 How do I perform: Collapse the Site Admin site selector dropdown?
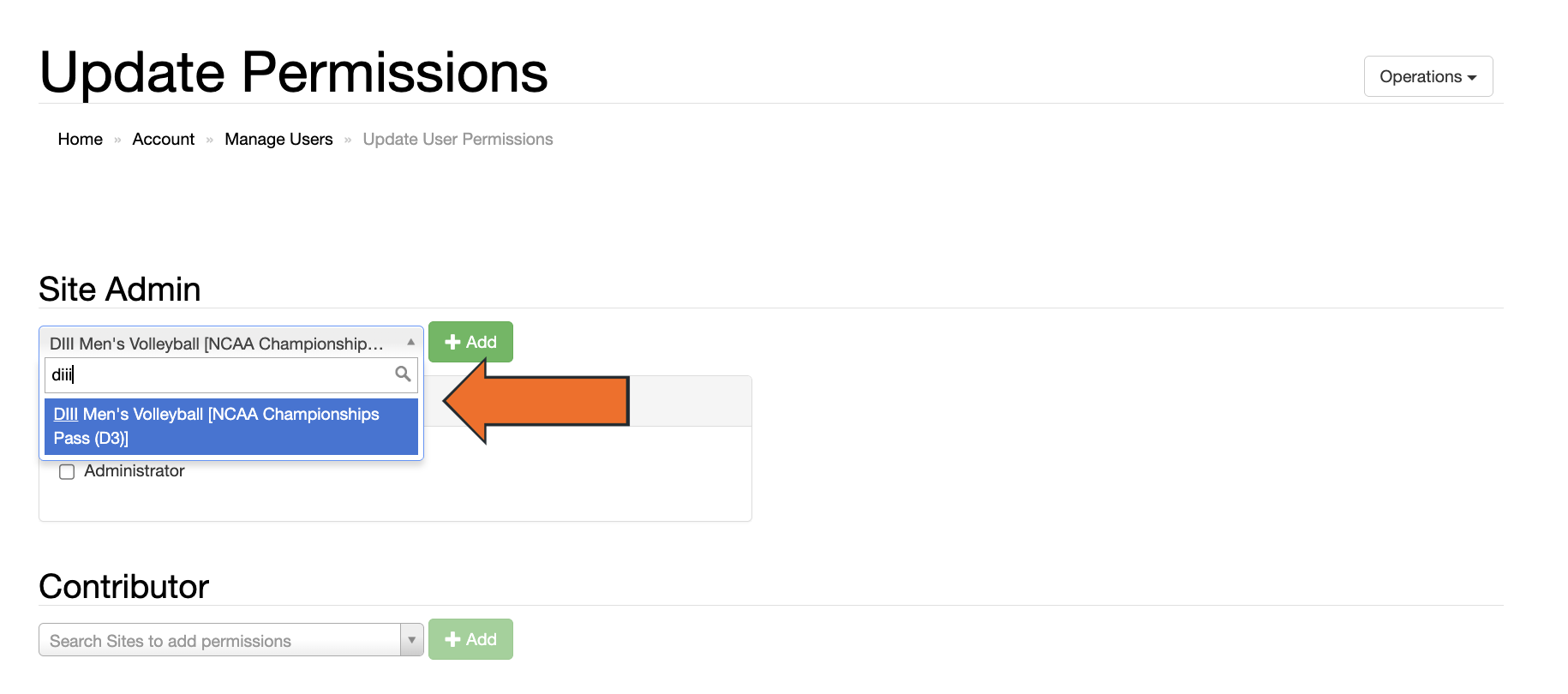coord(410,341)
